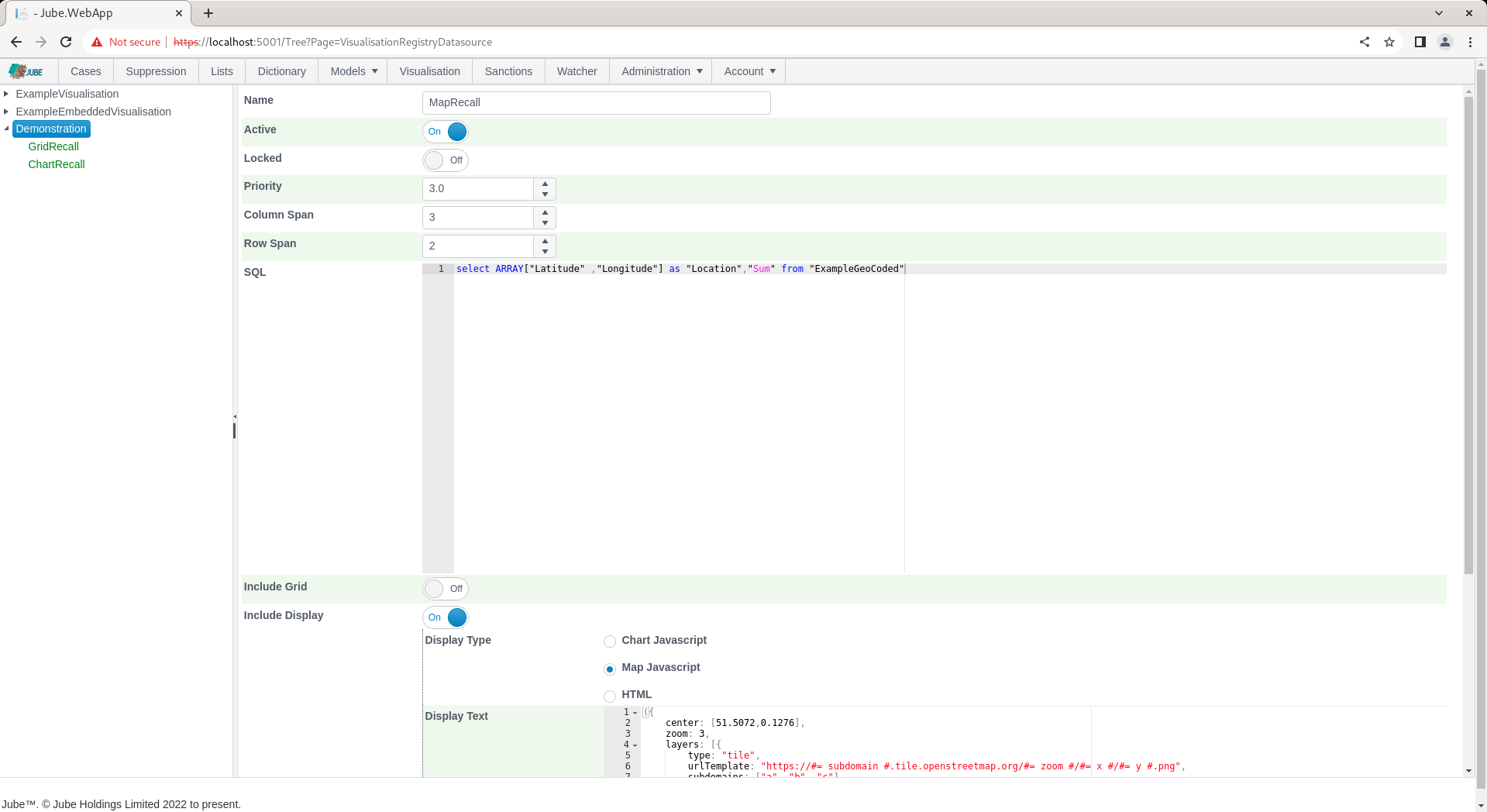Image resolution: width=1487 pixels, height=812 pixels.
Task: Click the browser address bar URL
Action: (x=332, y=42)
